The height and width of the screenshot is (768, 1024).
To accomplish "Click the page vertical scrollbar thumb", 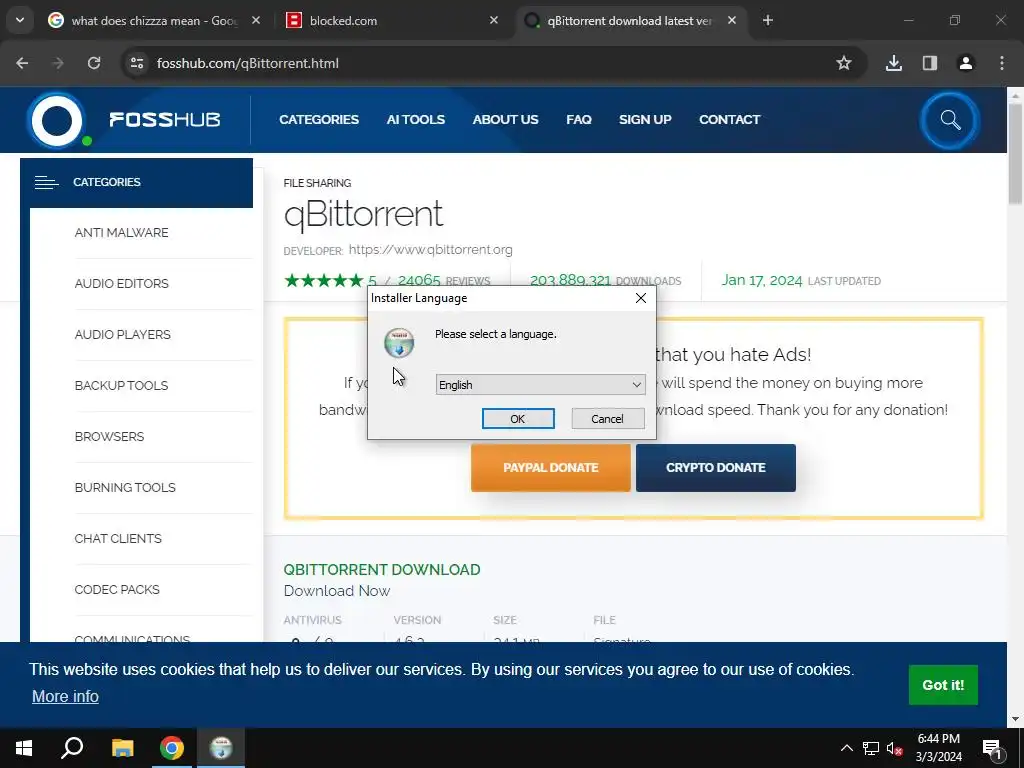I will (1016, 153).
